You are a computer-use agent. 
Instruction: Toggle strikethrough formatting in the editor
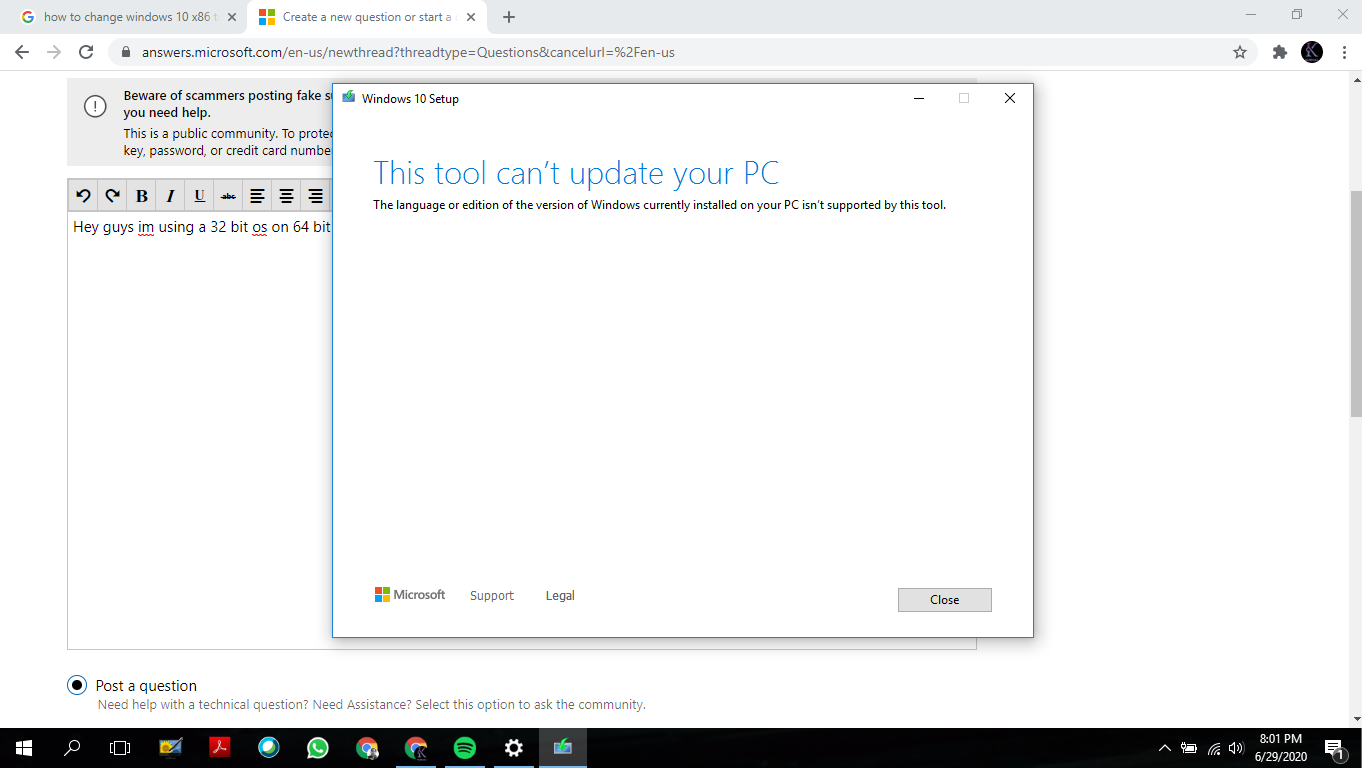point(228,195)
